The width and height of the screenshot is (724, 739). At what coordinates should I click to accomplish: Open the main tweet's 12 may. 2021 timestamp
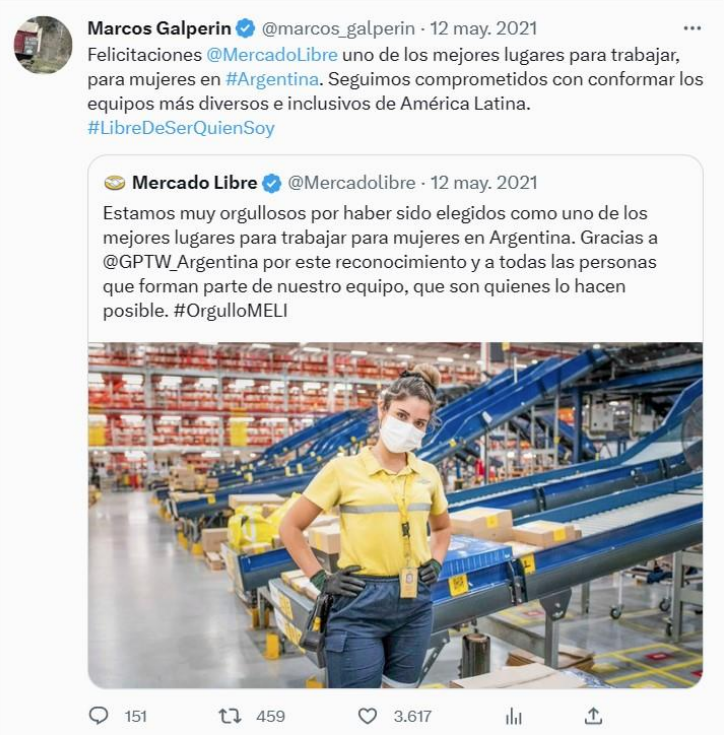tap(484, 28)
